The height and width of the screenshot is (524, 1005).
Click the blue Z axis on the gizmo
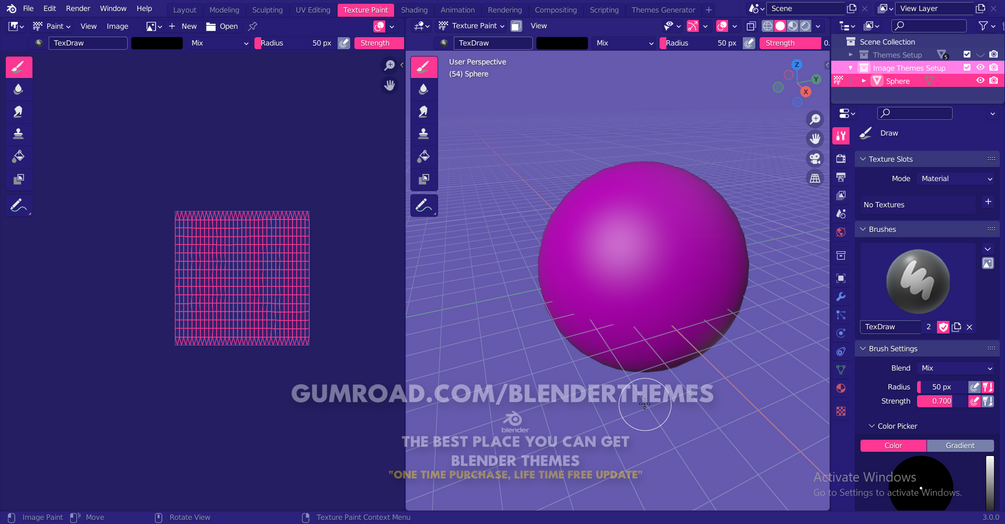[797, 65]
